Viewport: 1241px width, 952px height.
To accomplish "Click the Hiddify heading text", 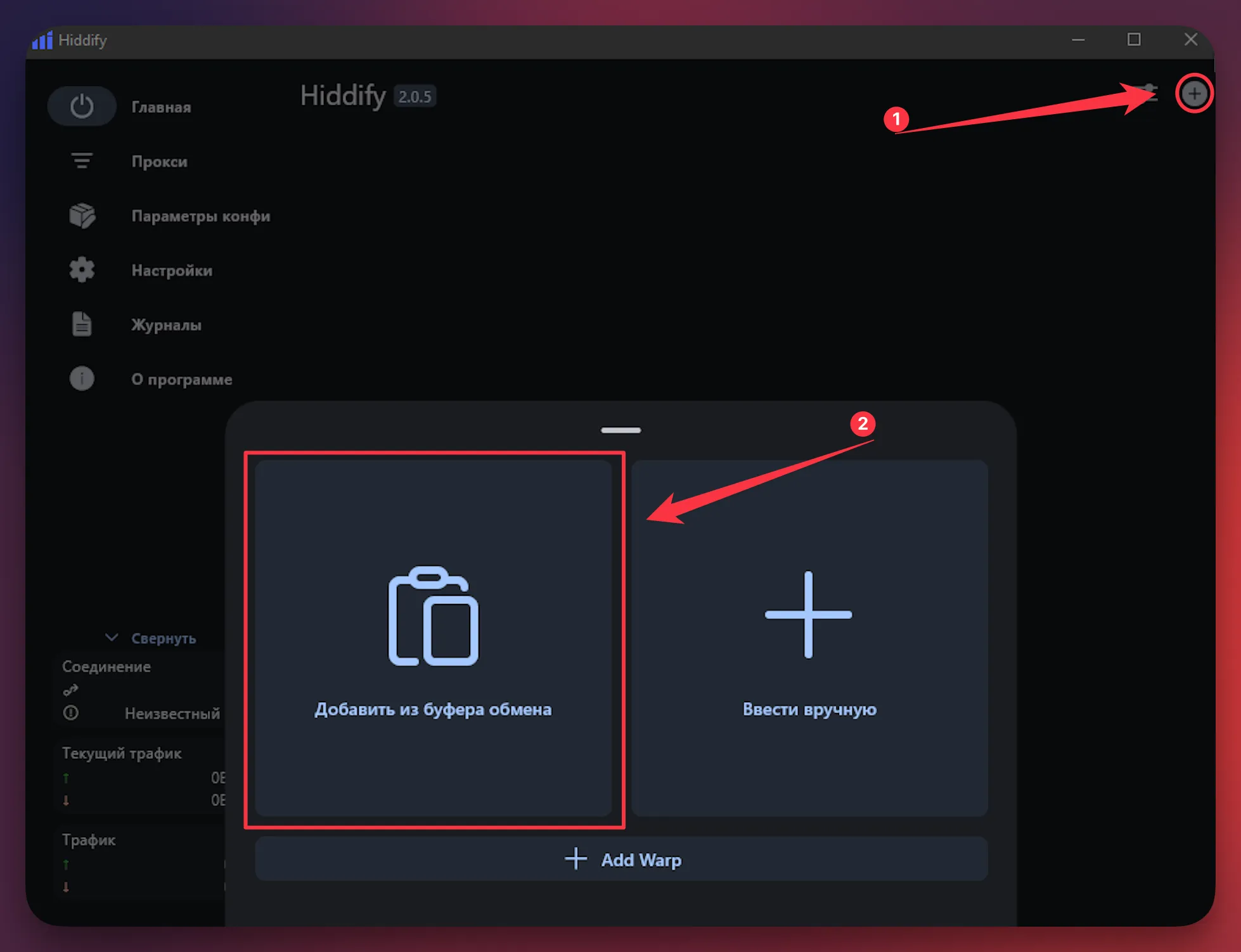I will point(343,96).
